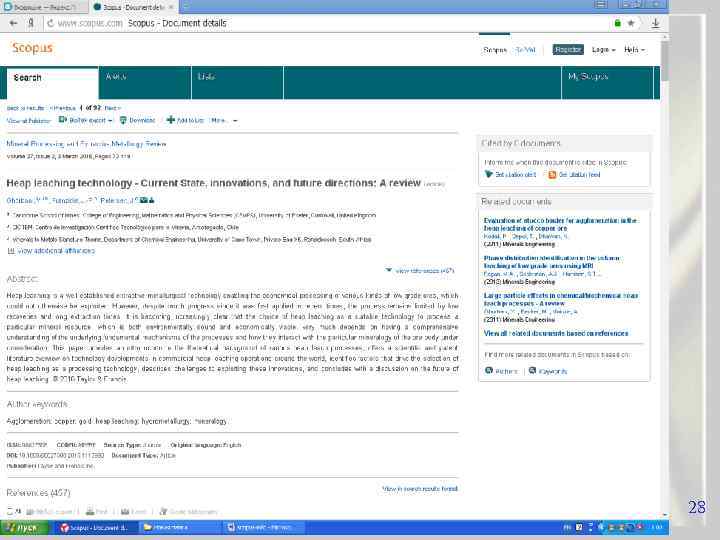Click the bookmark star icon
The image size is (720, 540).
[x=631, y=23]
